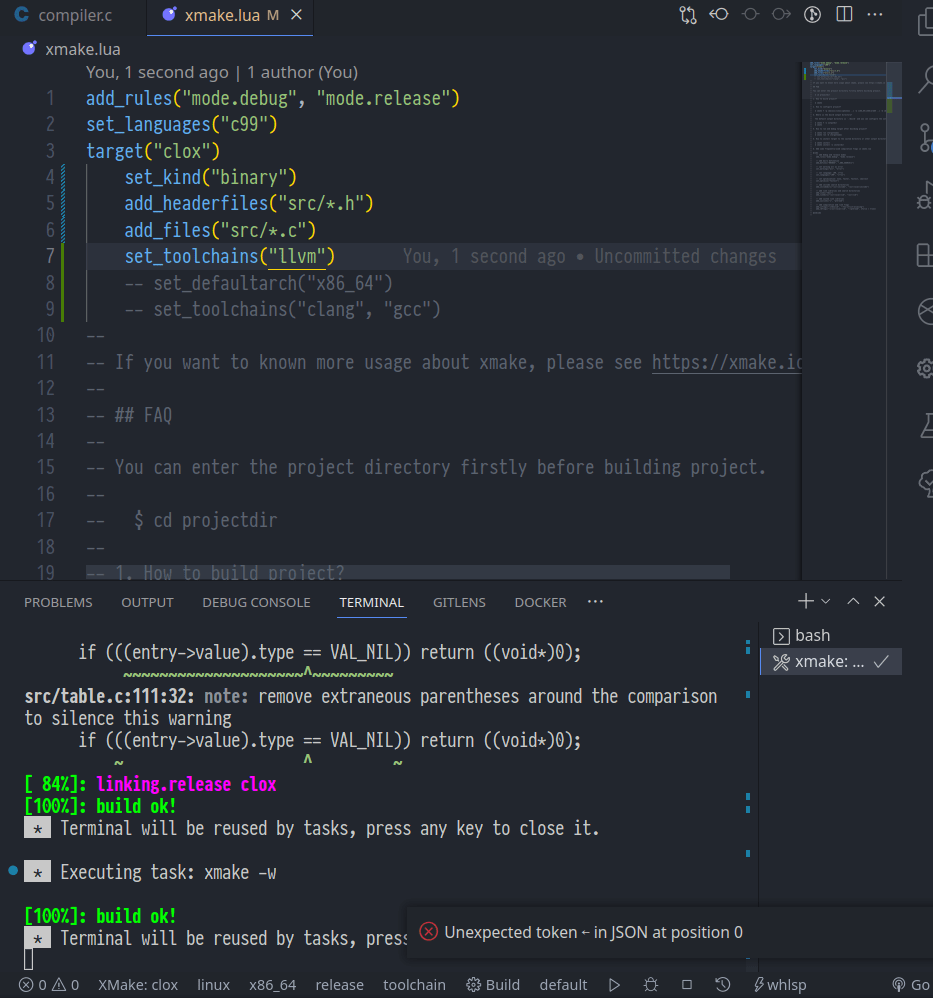Open the OUTPUT panel tab
Image resolution: width=933 pixels, height=998 pixels.
pos(147,602)
